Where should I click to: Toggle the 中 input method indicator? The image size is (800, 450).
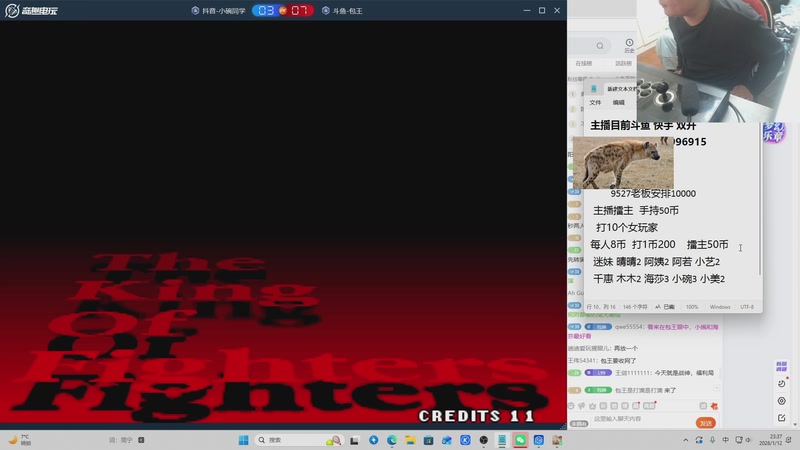[726, 440]
